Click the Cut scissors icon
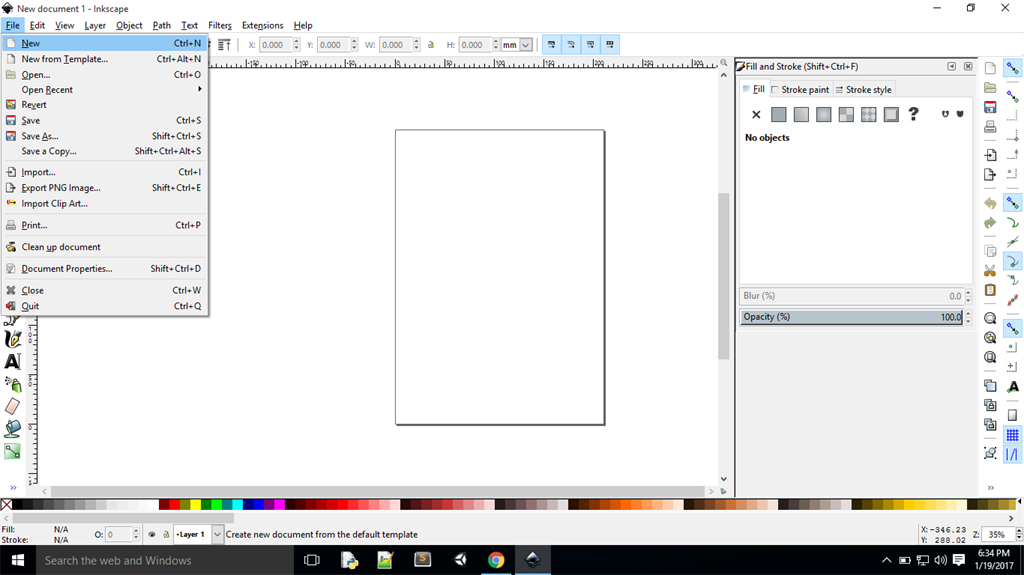The image size is (1024, 575). point(990,271)
